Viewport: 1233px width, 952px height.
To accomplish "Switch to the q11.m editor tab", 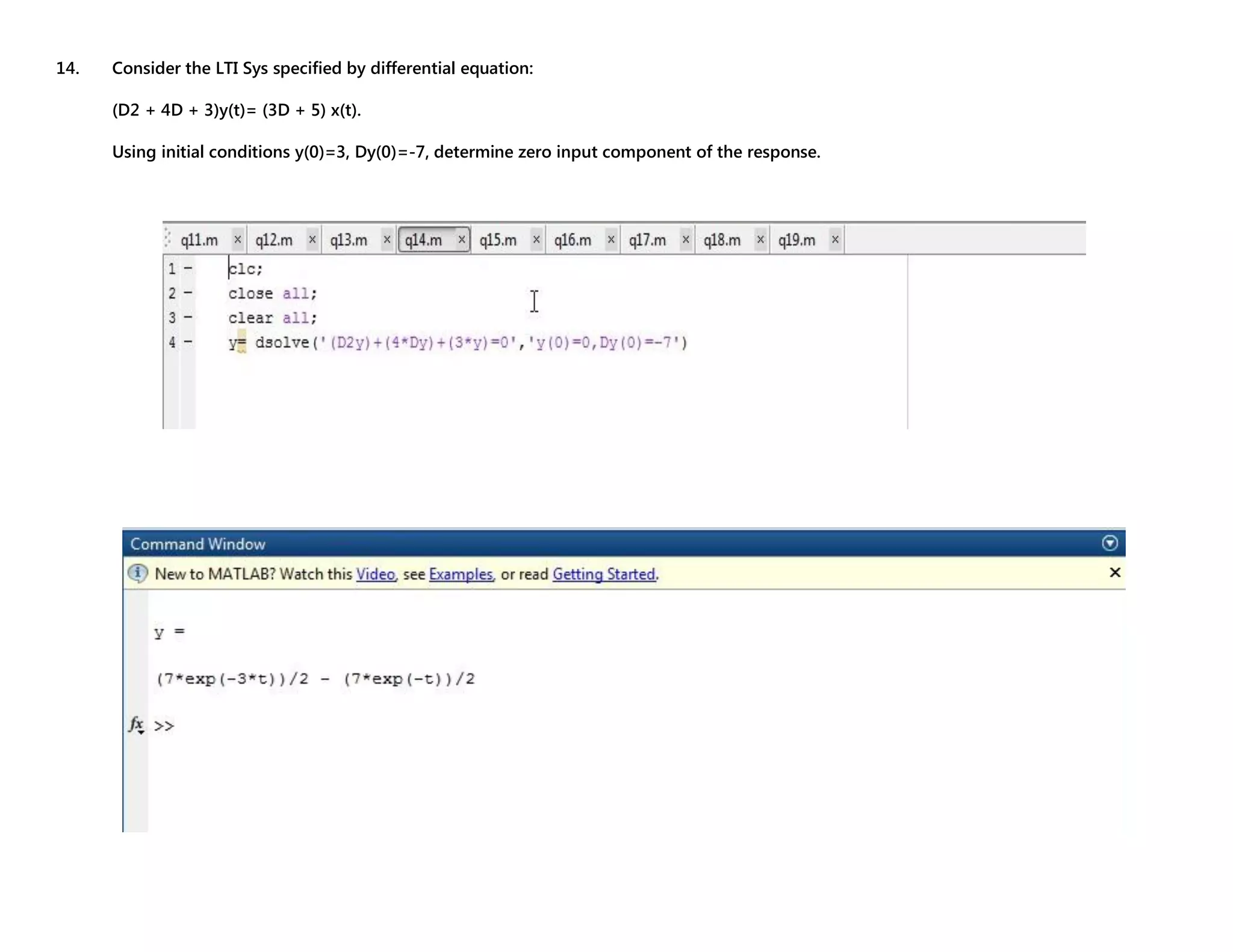I will tap(199, 240).
